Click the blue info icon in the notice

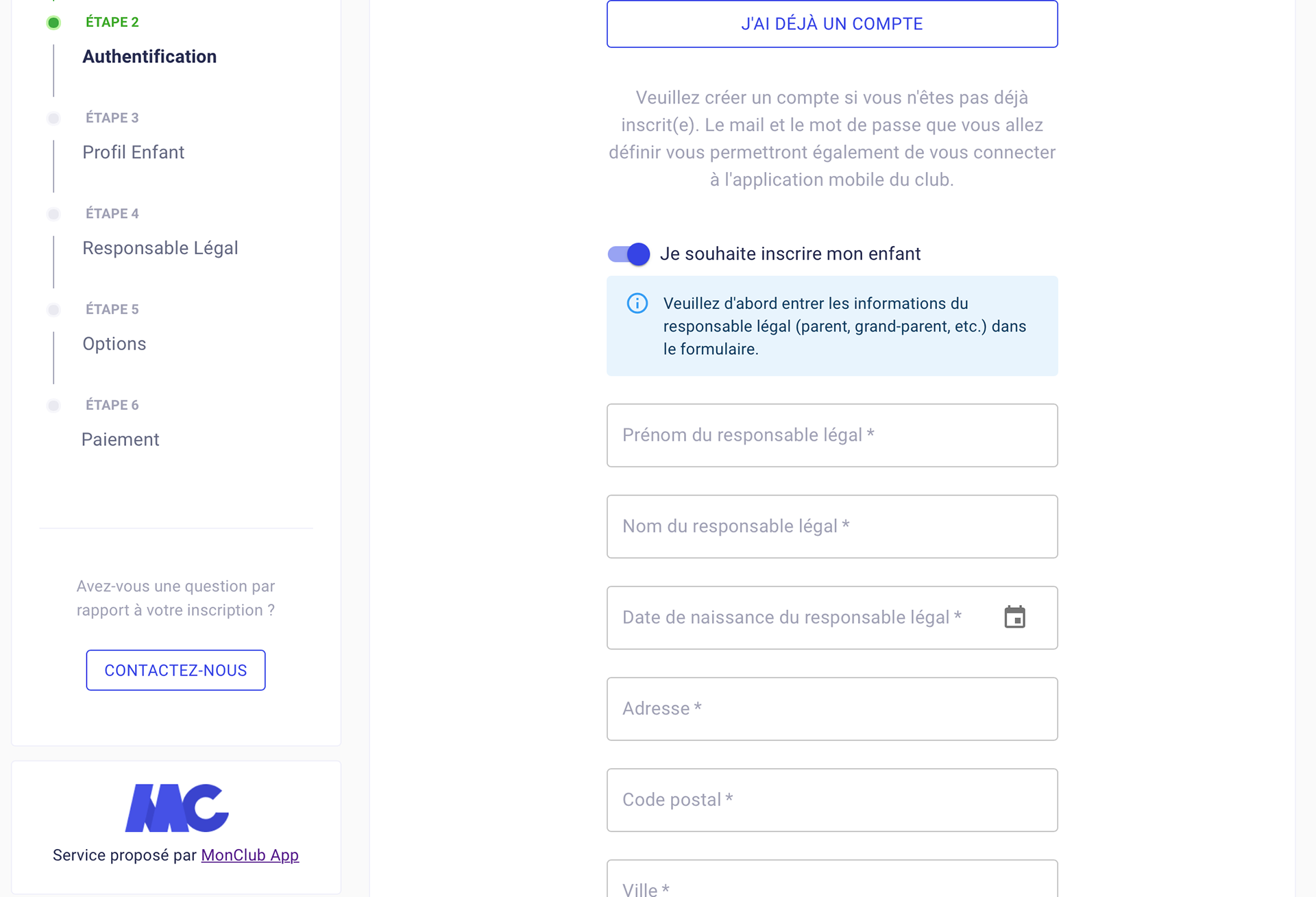coord(637,303)
